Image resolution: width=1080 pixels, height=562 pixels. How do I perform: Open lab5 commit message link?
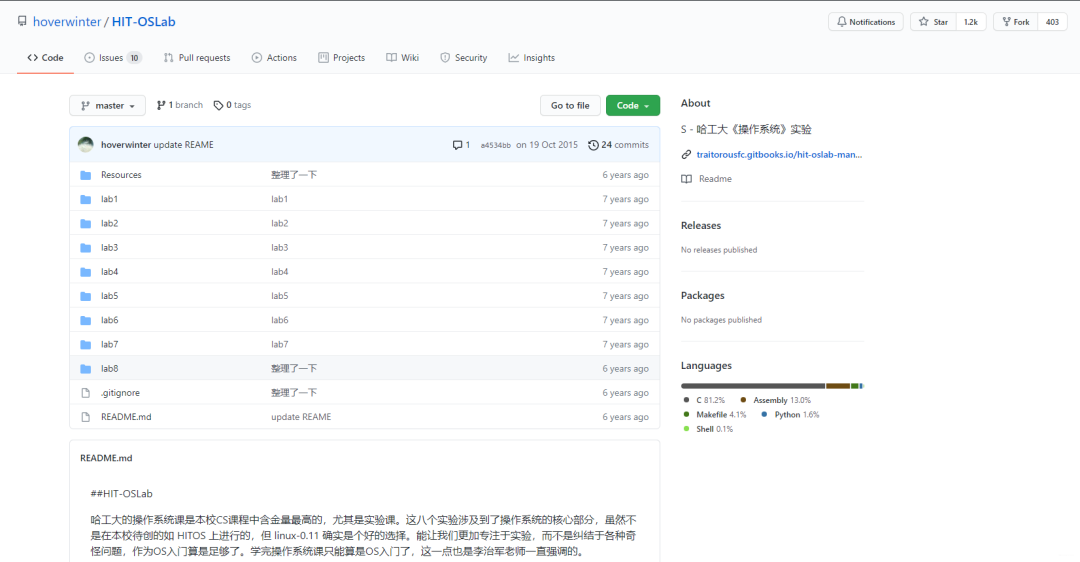280,296
